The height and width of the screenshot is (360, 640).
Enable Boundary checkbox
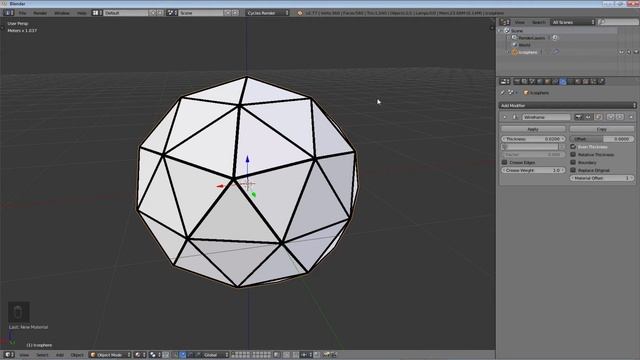573,162
